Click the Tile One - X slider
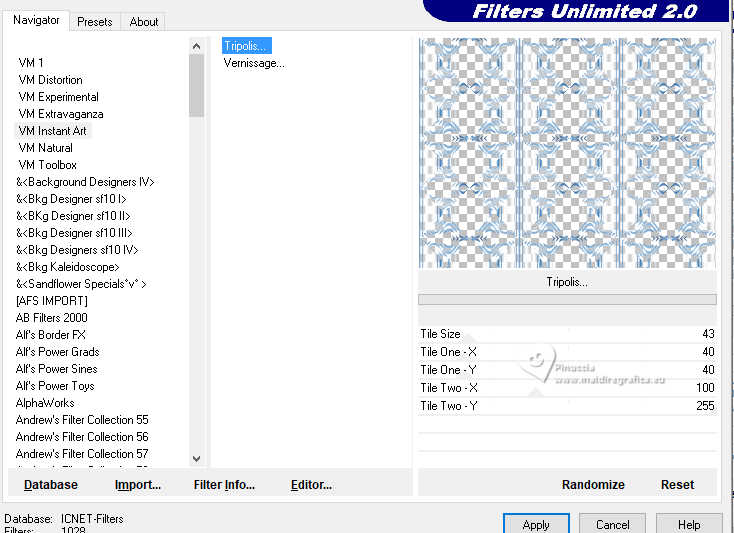 pyautogui.click(x=567, y=352)
